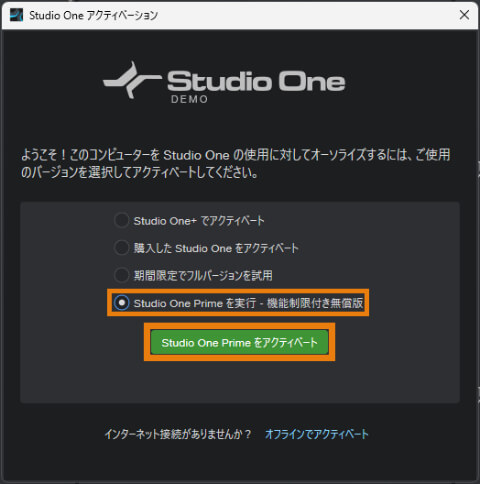The height and width of the screenshot is (484, 480).
Task: Click the 期間限定でフルバージョンを試用 label text
Action: coord(203,275)
